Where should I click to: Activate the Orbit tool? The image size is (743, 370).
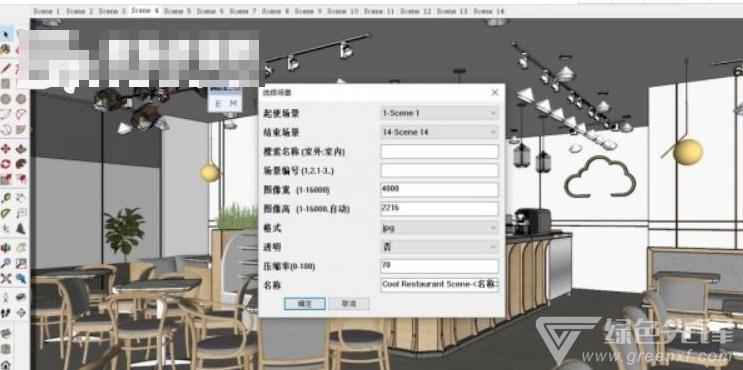click(6, 248)
